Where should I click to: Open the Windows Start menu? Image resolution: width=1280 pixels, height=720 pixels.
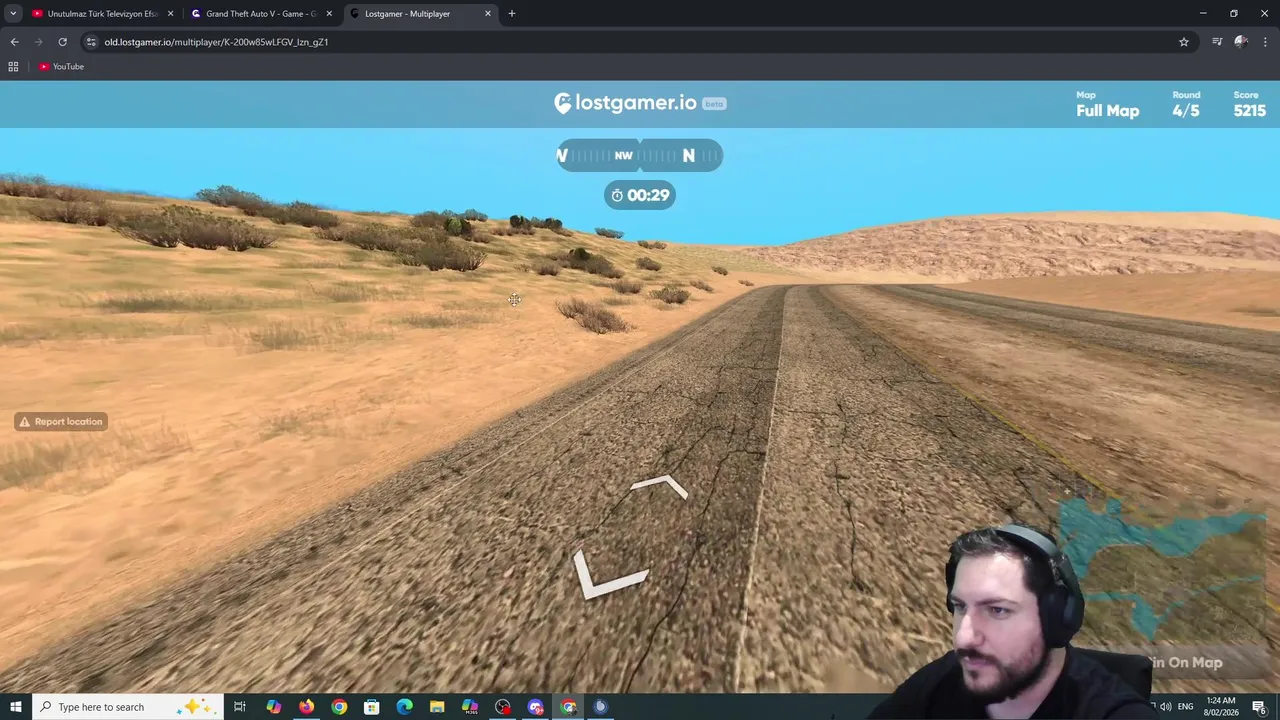[15, 707]
